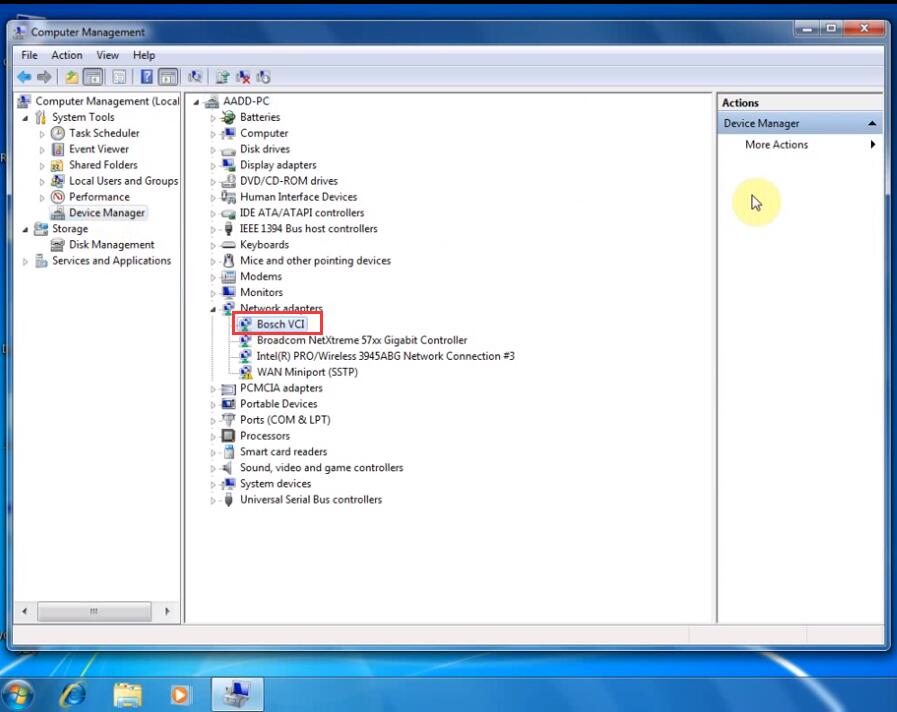
Task: Select WAN Miniport (SSTP) device
Action: tap(307, 372)
